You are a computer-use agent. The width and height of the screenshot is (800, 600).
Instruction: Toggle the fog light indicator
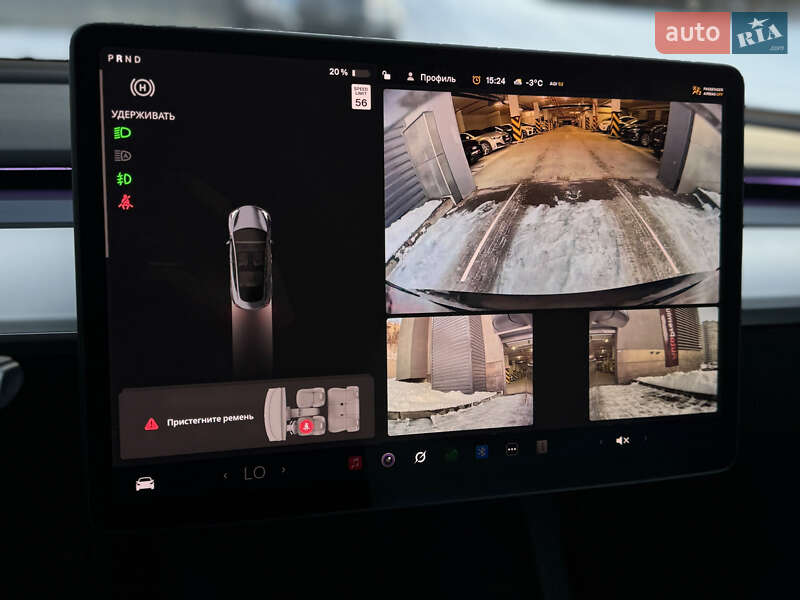[x=124, y=179]
